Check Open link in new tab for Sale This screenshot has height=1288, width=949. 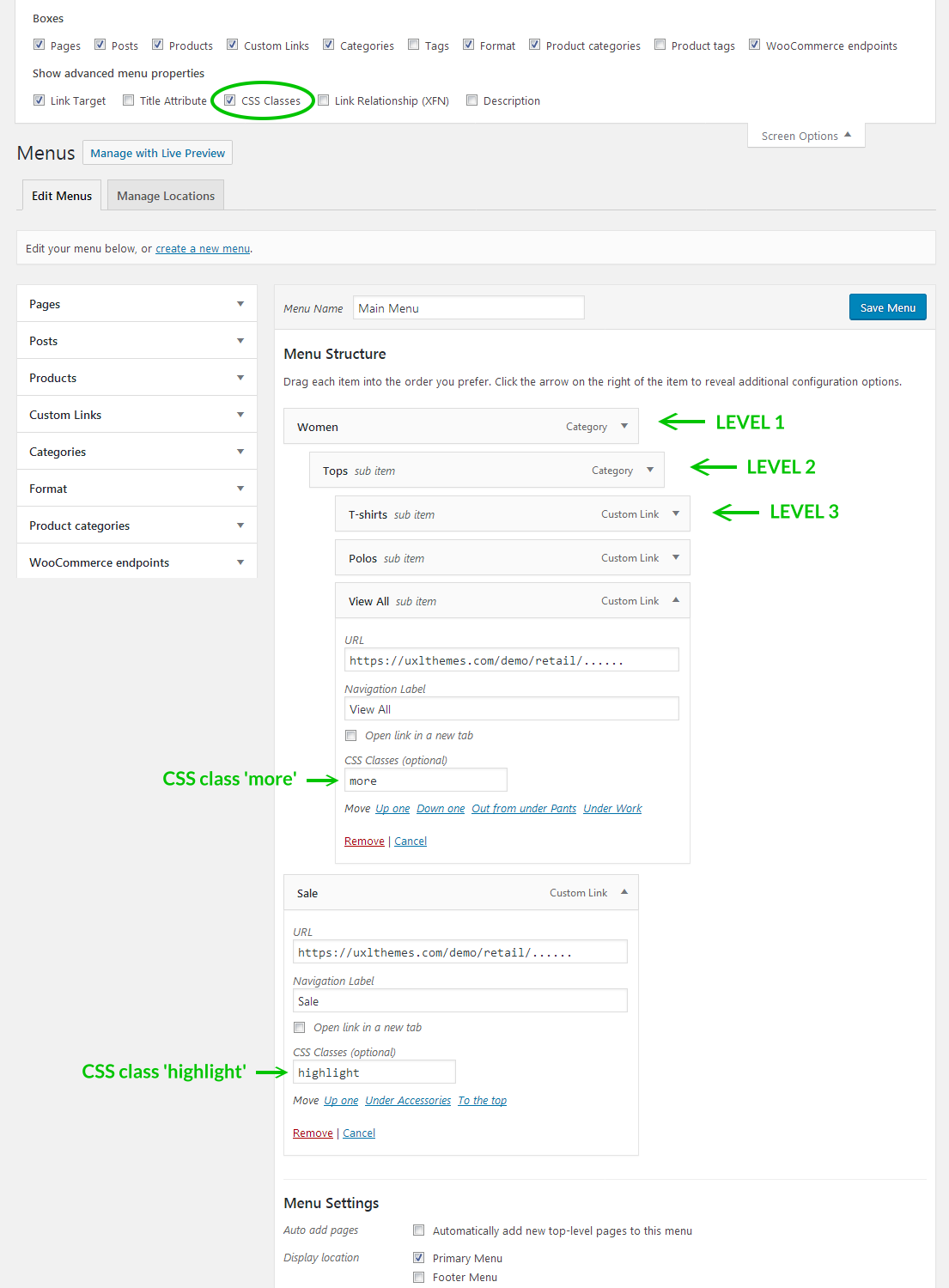pyautogui.click(x=299, y=1027)
